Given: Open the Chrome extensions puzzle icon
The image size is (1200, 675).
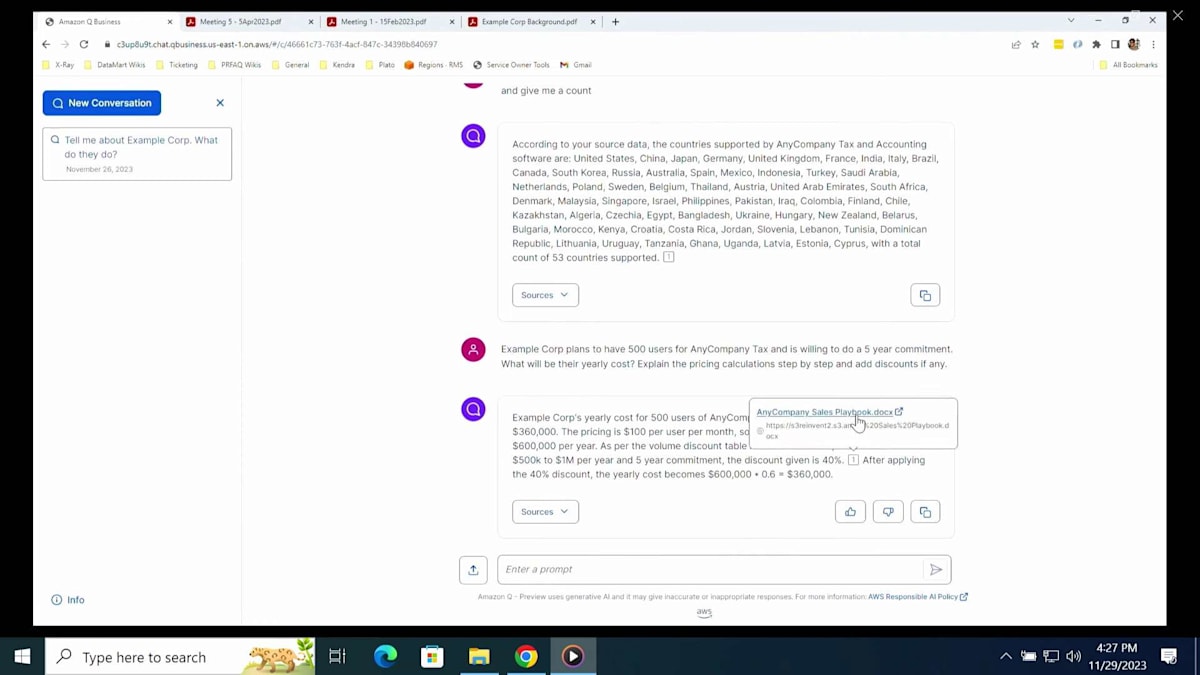Looking at the screenshot, I should [1096, 44].
